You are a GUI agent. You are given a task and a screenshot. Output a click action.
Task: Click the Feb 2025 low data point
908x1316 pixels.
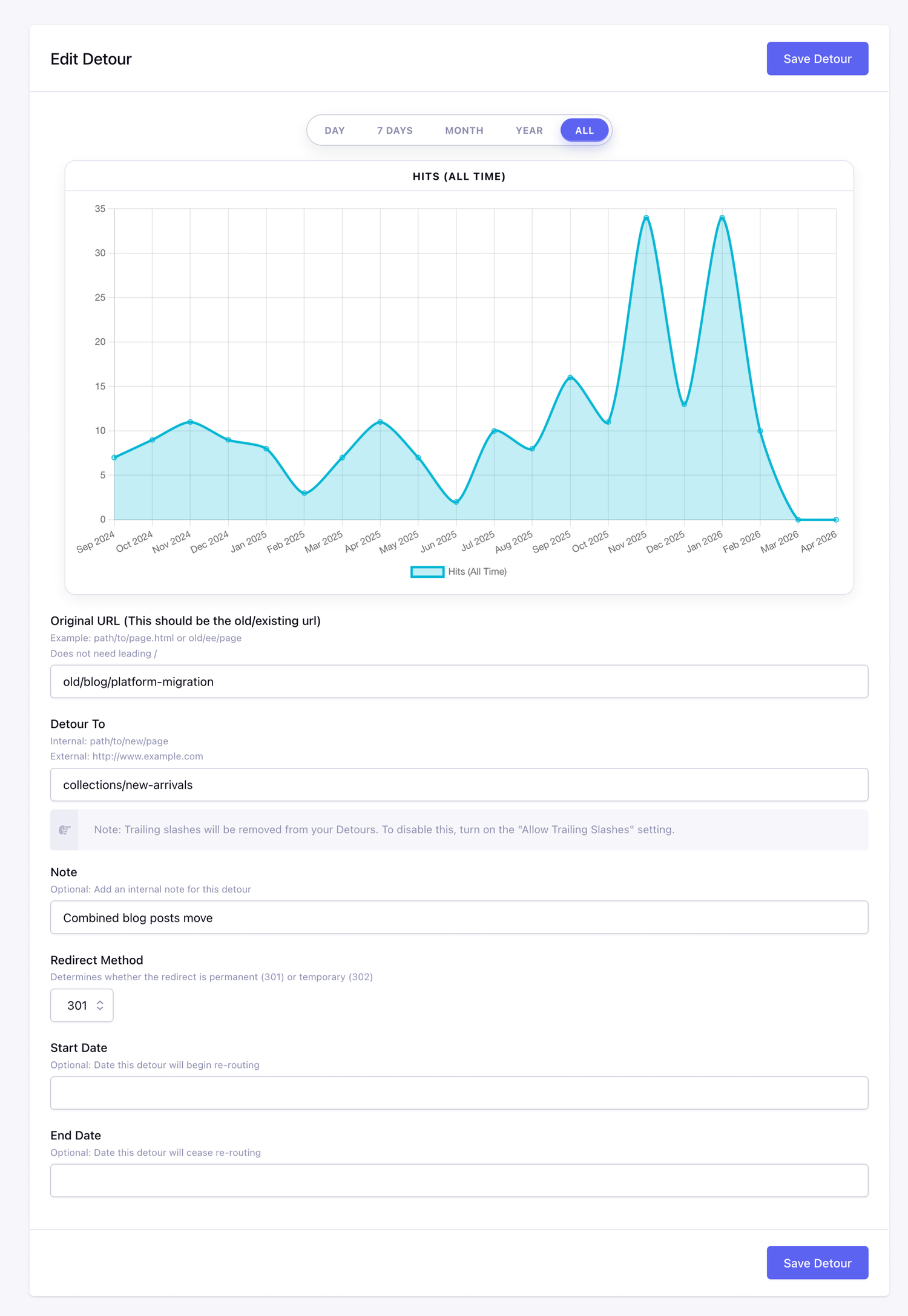(x=304, y=493)
